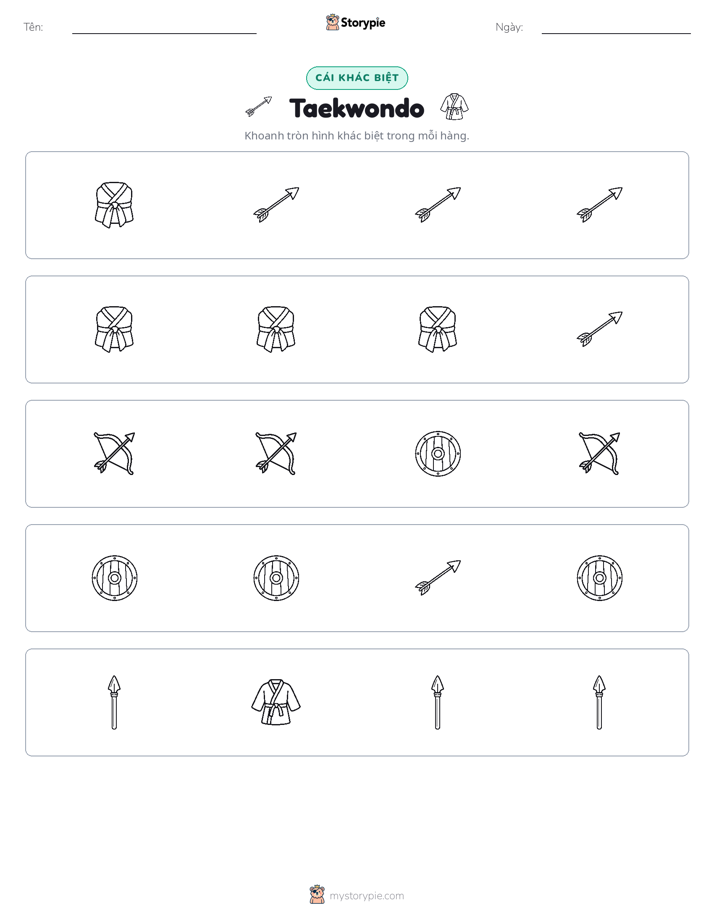
Task: Click the Taekwondo title heading
Action: pos(356,108)
